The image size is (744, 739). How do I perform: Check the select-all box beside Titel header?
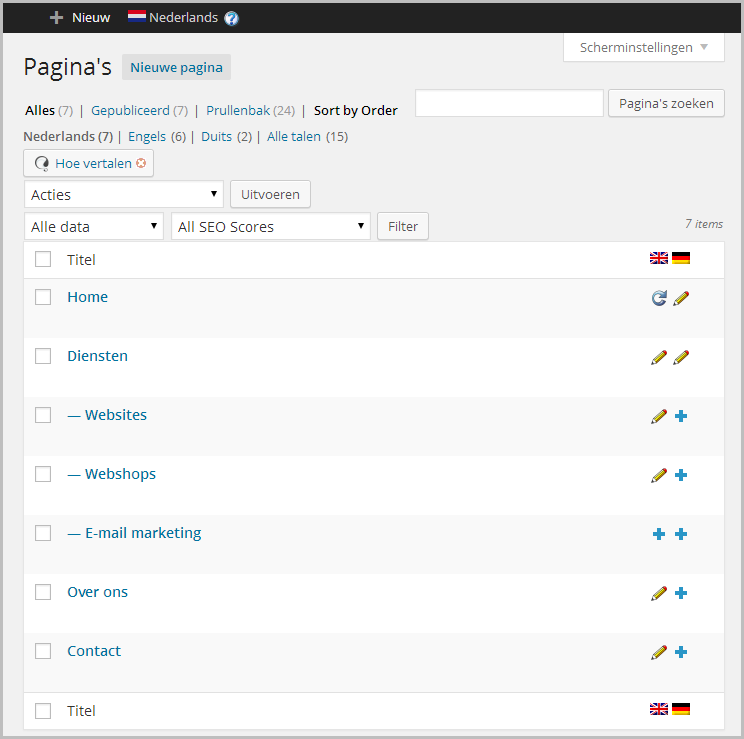[43, 259]
